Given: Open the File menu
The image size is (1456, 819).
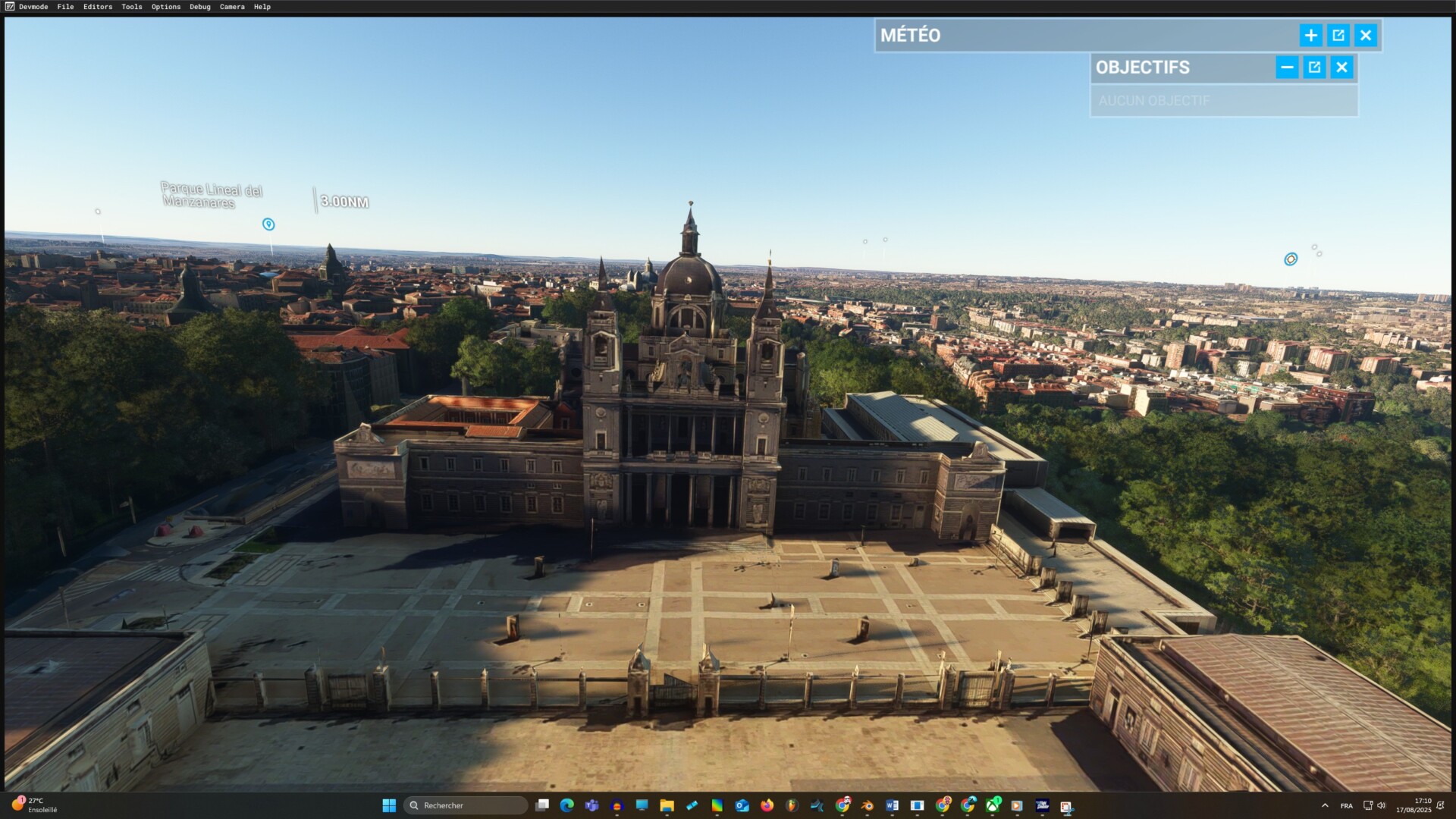Looking at the screenshot, I should click(65, 7).
